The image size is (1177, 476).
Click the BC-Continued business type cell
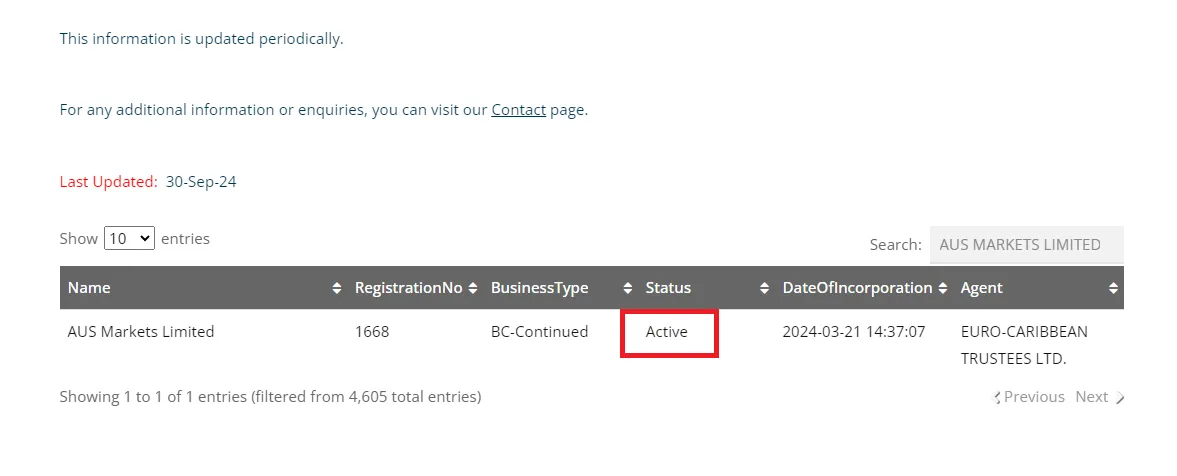point(539,332)
